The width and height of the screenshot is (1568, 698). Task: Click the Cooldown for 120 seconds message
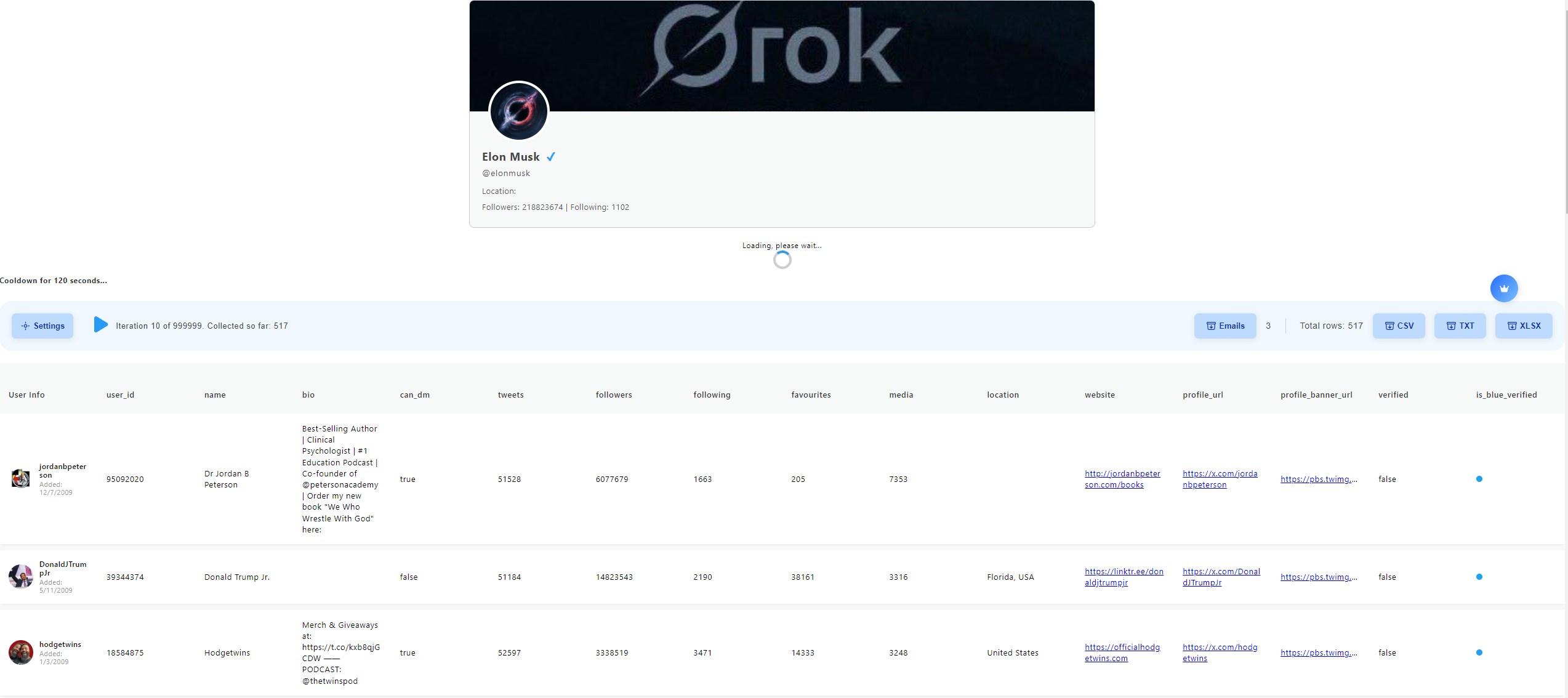point(54,281)
